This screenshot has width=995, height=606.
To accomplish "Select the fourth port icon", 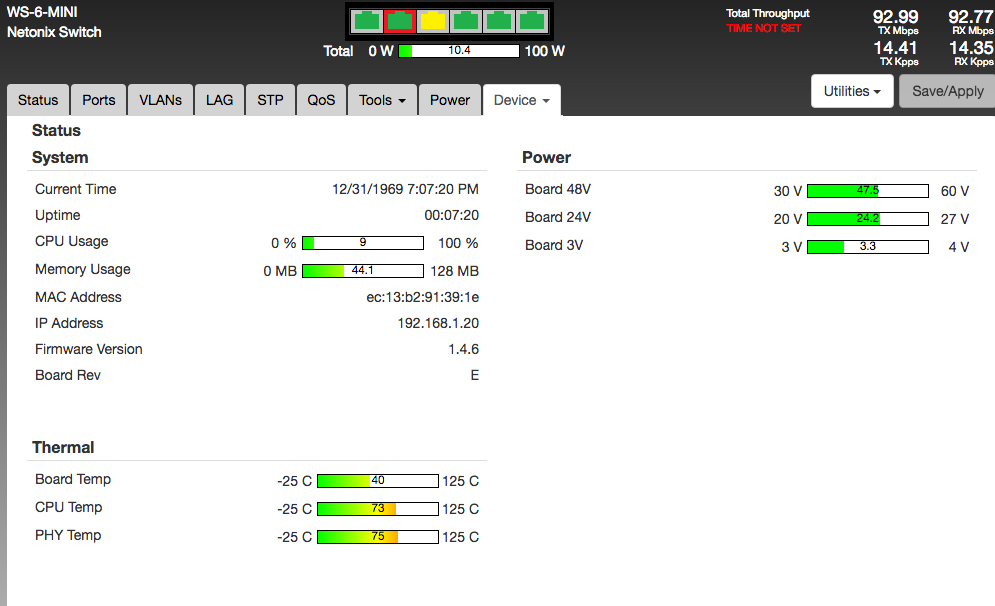I will click(466, 20).
